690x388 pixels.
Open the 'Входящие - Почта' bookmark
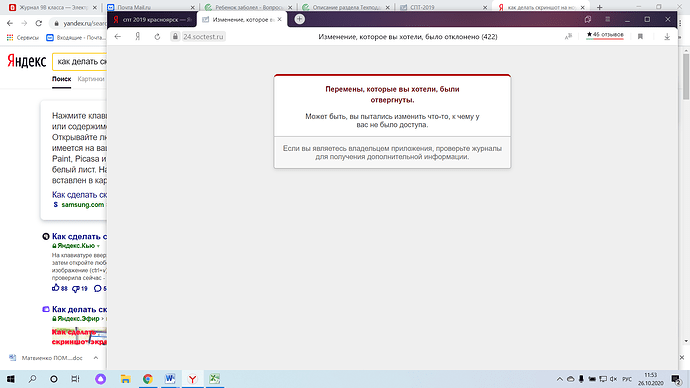coord(76,38)
